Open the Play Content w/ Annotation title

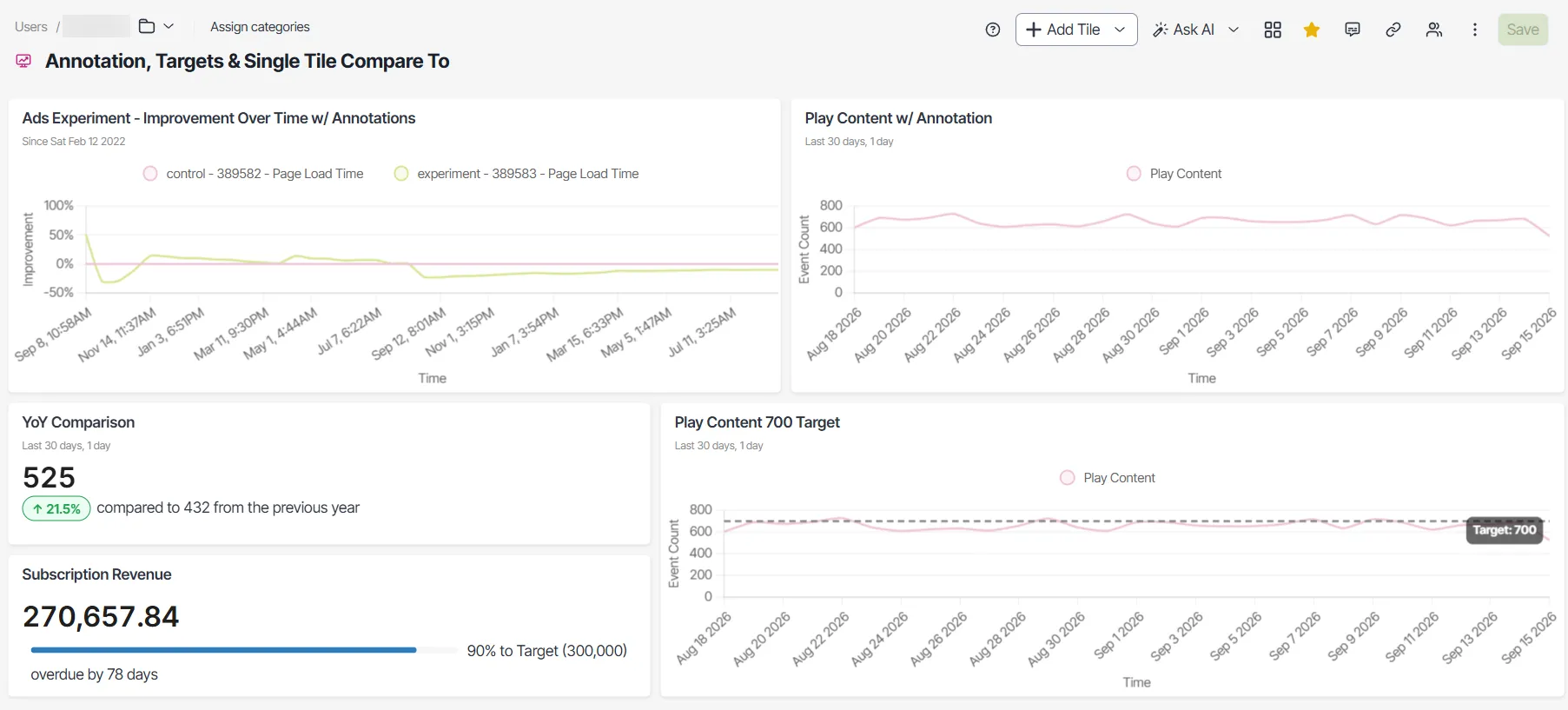[x=898, y=118]
